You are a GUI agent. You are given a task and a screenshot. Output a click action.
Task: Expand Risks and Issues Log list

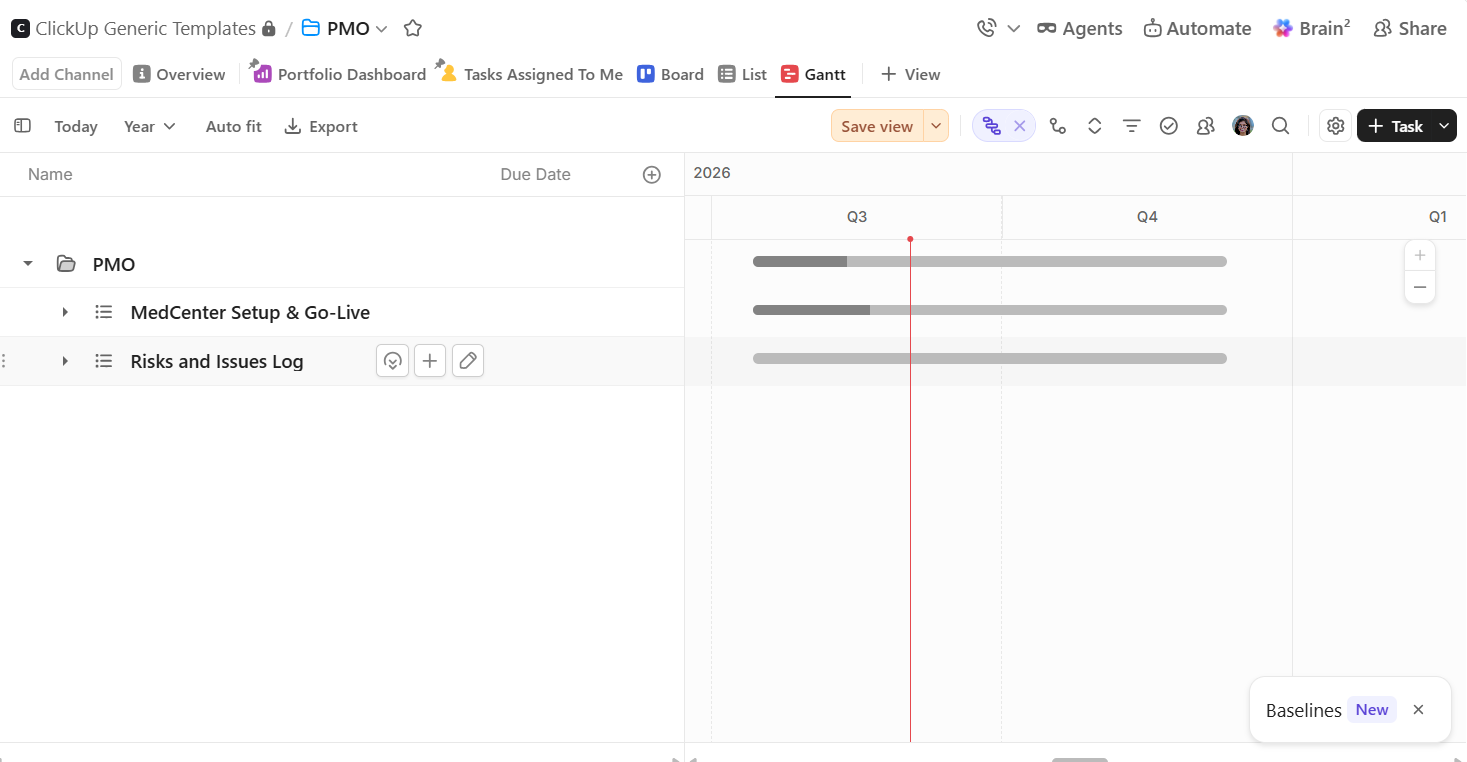click(x=65, y=361)
